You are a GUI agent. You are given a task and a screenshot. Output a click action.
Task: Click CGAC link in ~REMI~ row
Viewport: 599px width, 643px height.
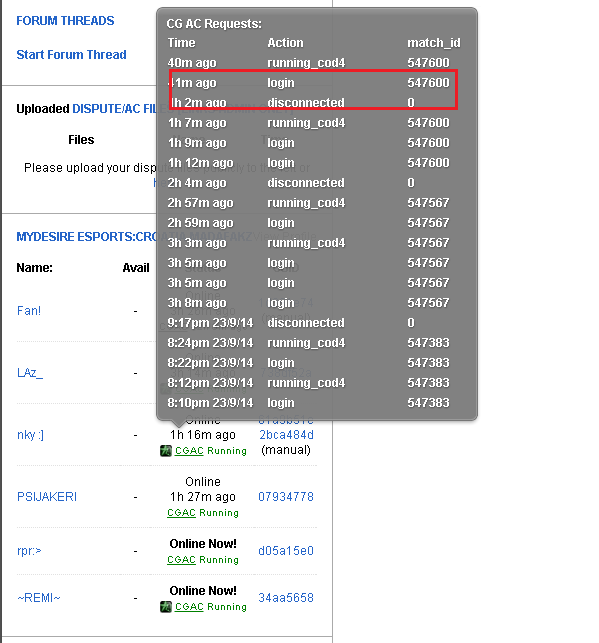coord(189,607)
